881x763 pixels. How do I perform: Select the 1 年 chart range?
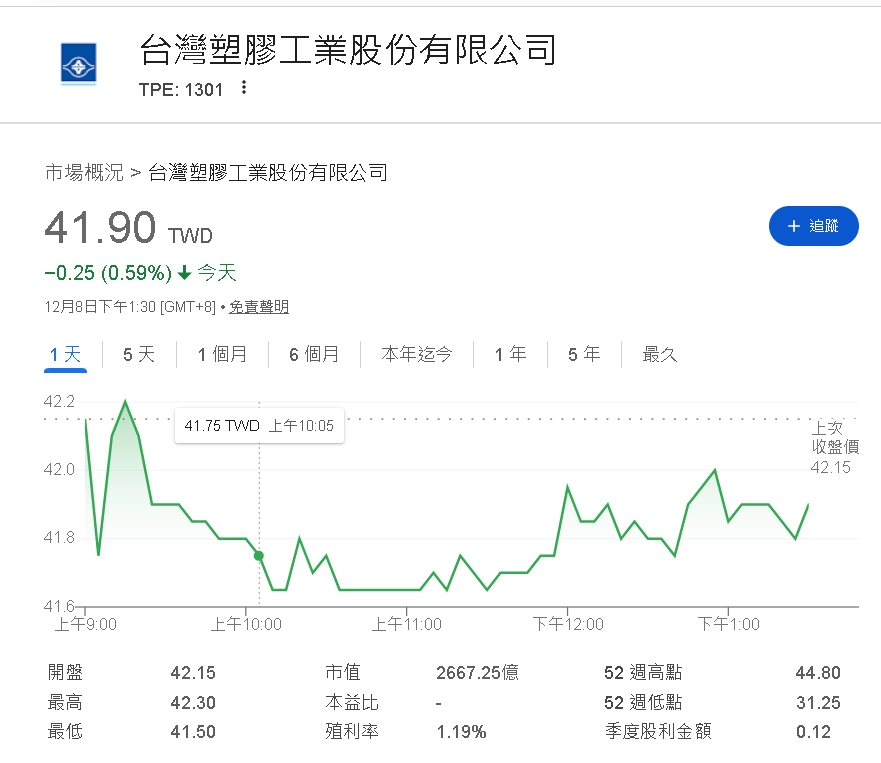510,354
